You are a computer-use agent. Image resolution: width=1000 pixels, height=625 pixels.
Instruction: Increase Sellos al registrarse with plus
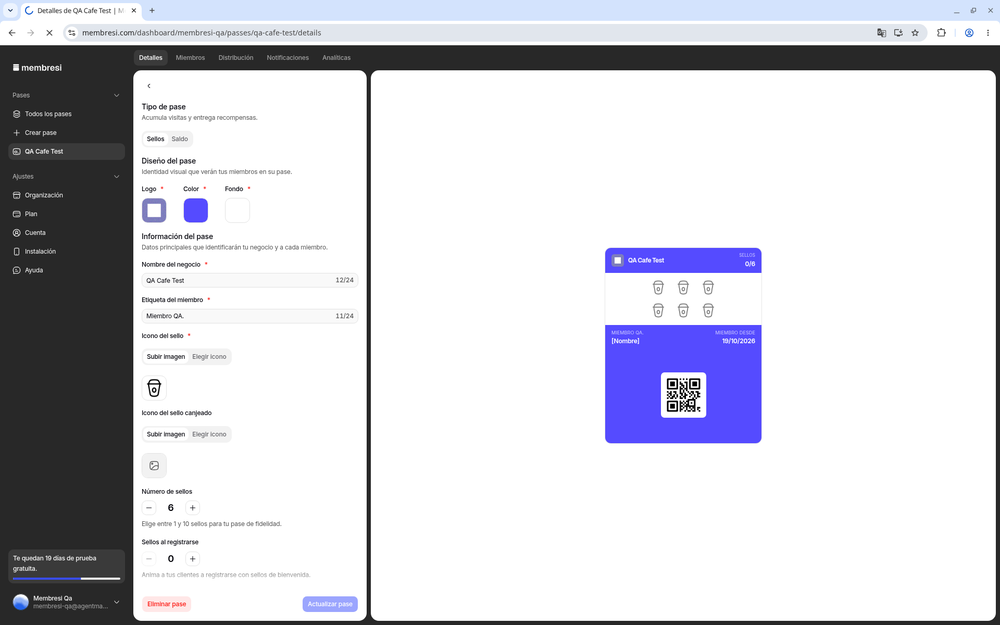pyautogui.click(x=192, y=559)
